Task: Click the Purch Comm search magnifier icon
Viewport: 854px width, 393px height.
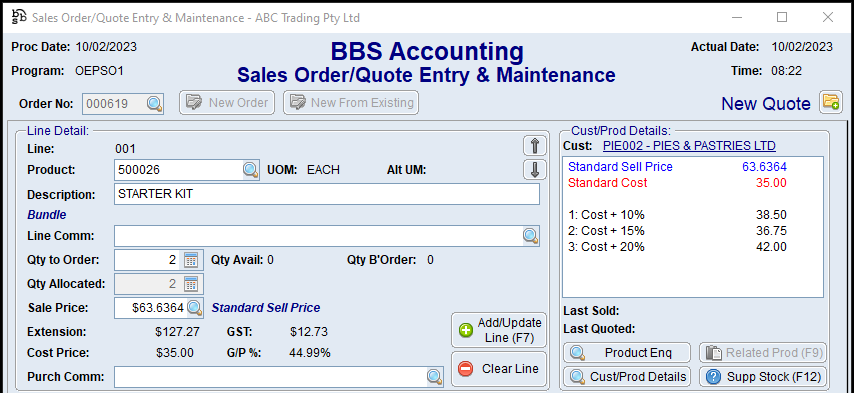Action: click(x=435, y=377)
